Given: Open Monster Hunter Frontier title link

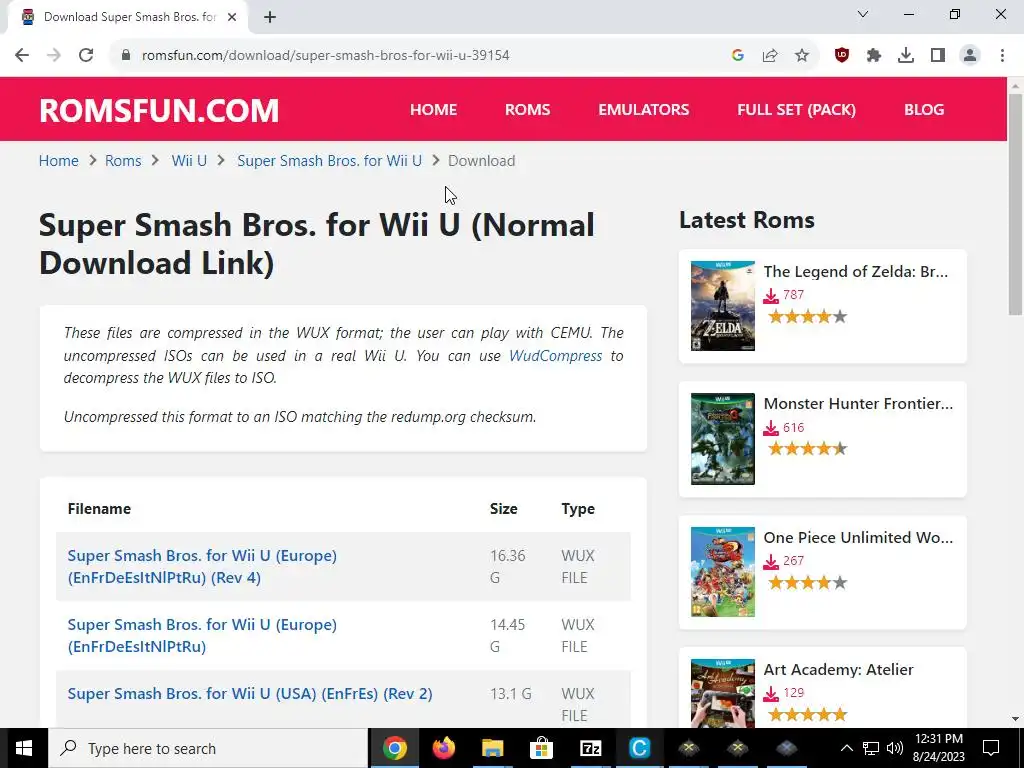Looking at the screenshot, I should point(858,404).
